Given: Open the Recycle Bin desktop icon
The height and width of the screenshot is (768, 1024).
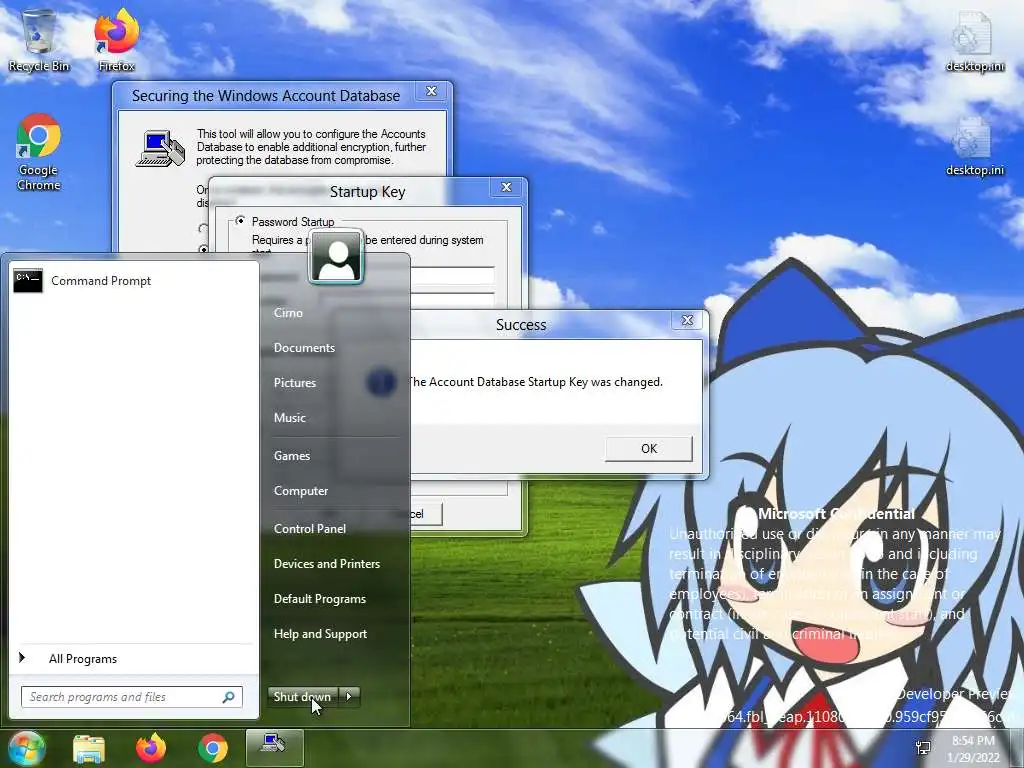Looking at the screenshot, I should [x=39, y=40].
